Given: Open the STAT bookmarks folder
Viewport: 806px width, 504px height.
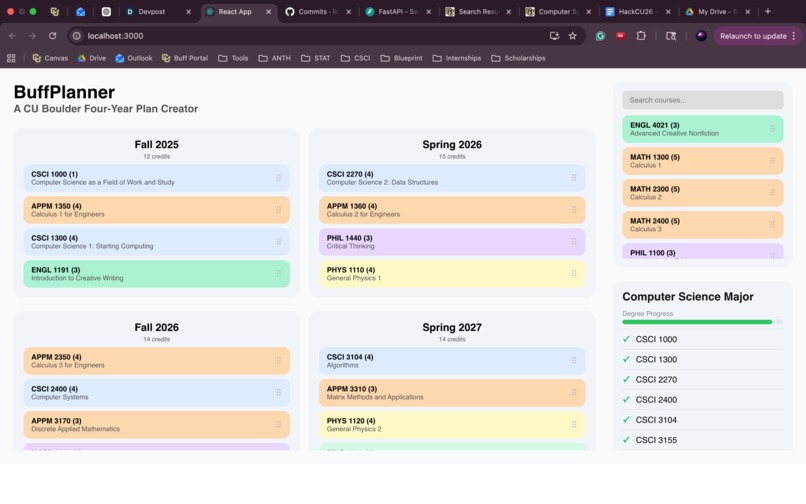Looking at the screenshot, I should pos(316,58).
